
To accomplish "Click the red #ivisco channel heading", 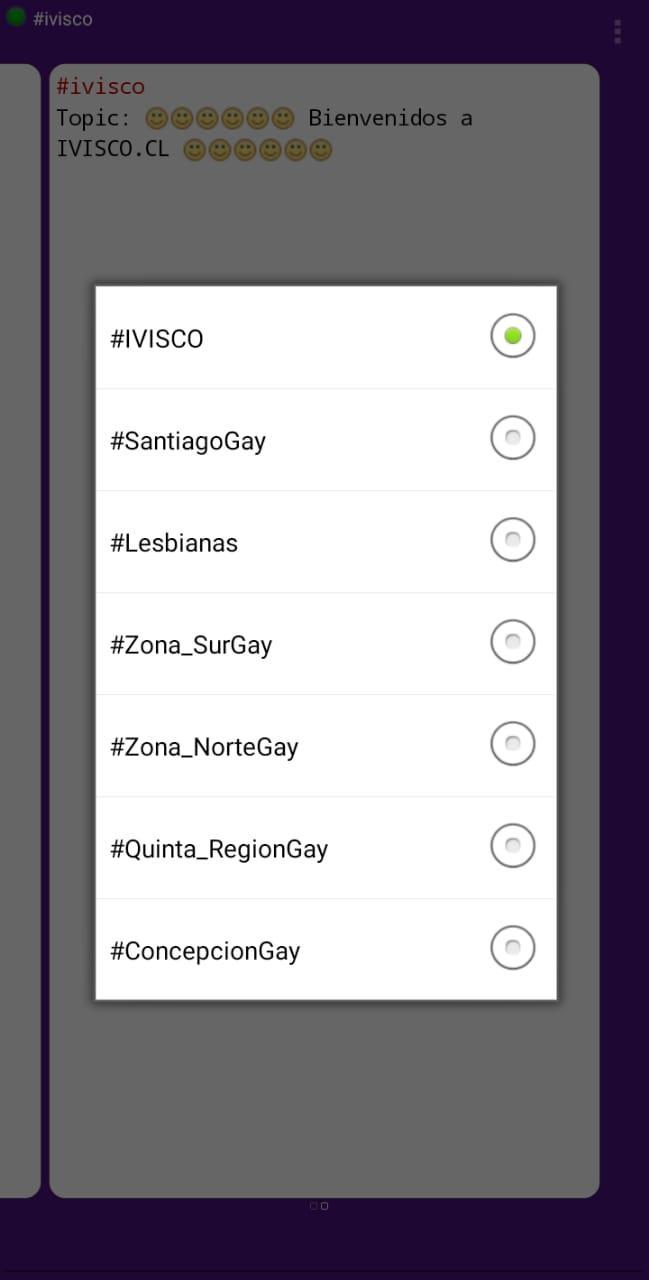I will (x=100, y=87).
